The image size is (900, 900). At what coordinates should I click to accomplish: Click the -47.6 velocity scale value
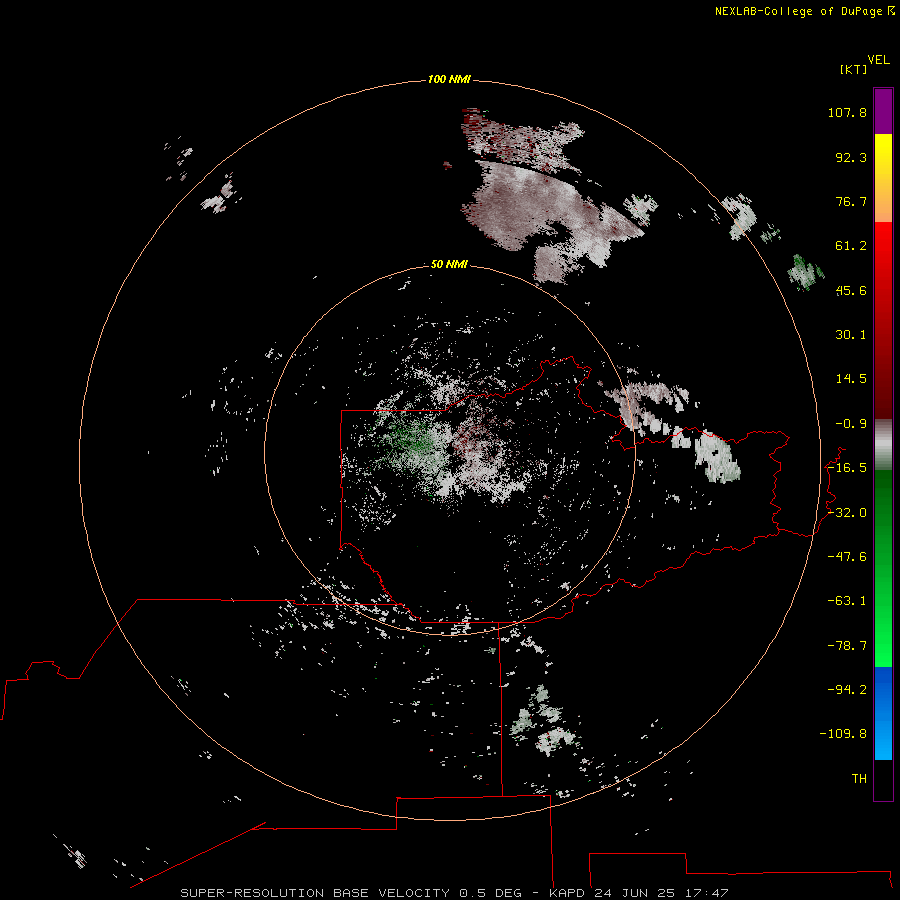(x=847, y=557)
